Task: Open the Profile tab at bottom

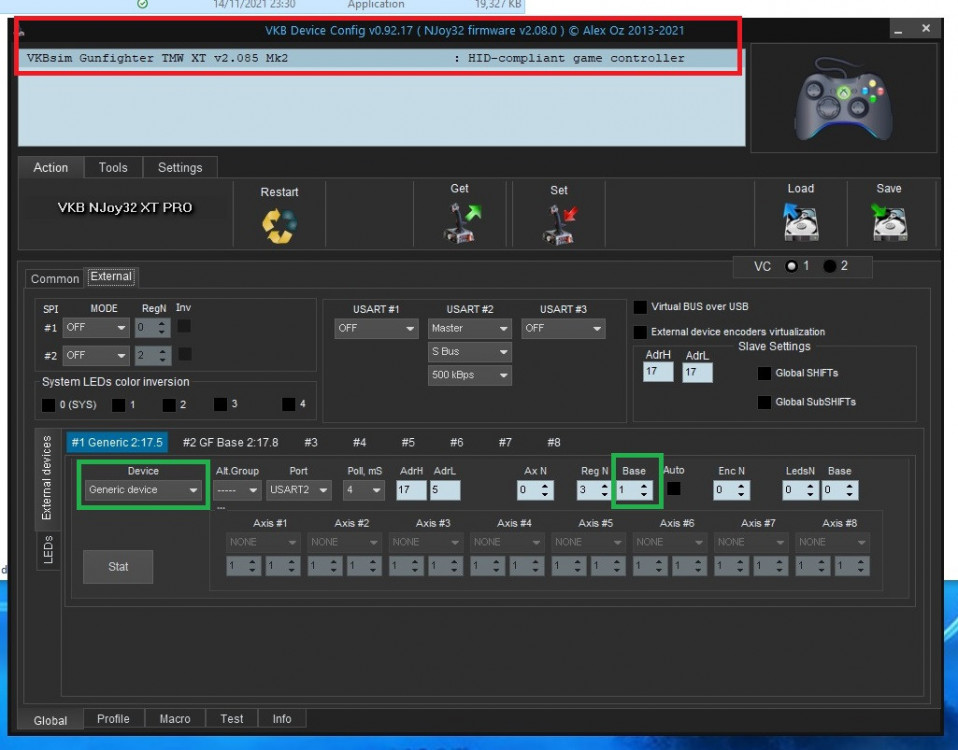Action: click(113, 719)
